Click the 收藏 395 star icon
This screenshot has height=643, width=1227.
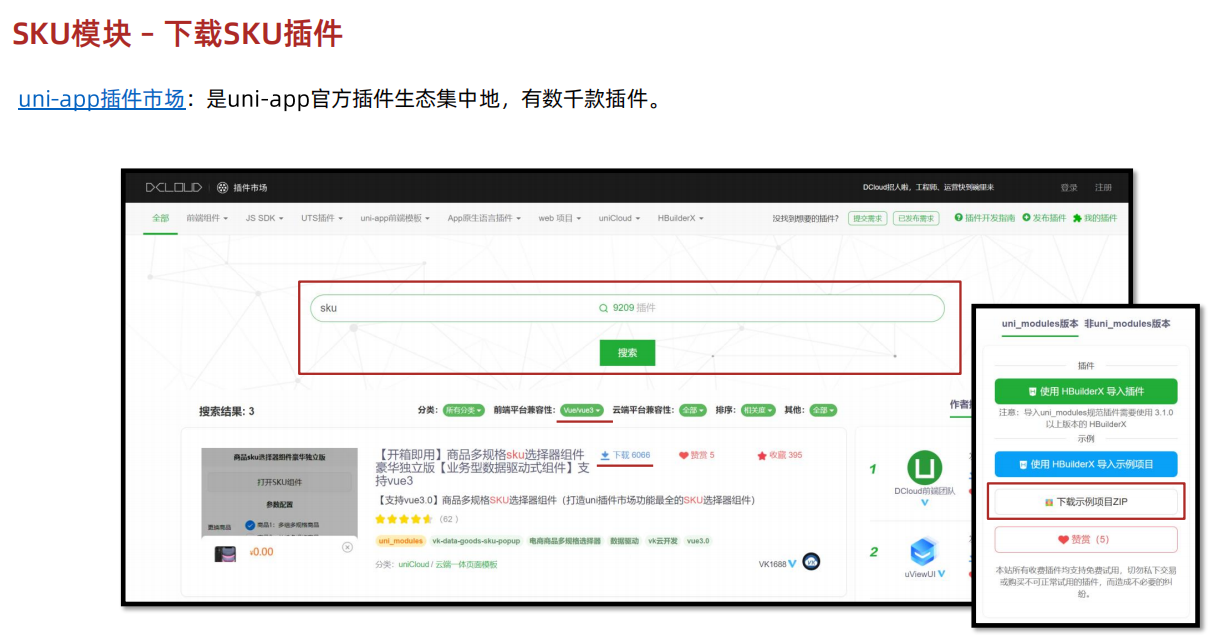tap(761, 455)
